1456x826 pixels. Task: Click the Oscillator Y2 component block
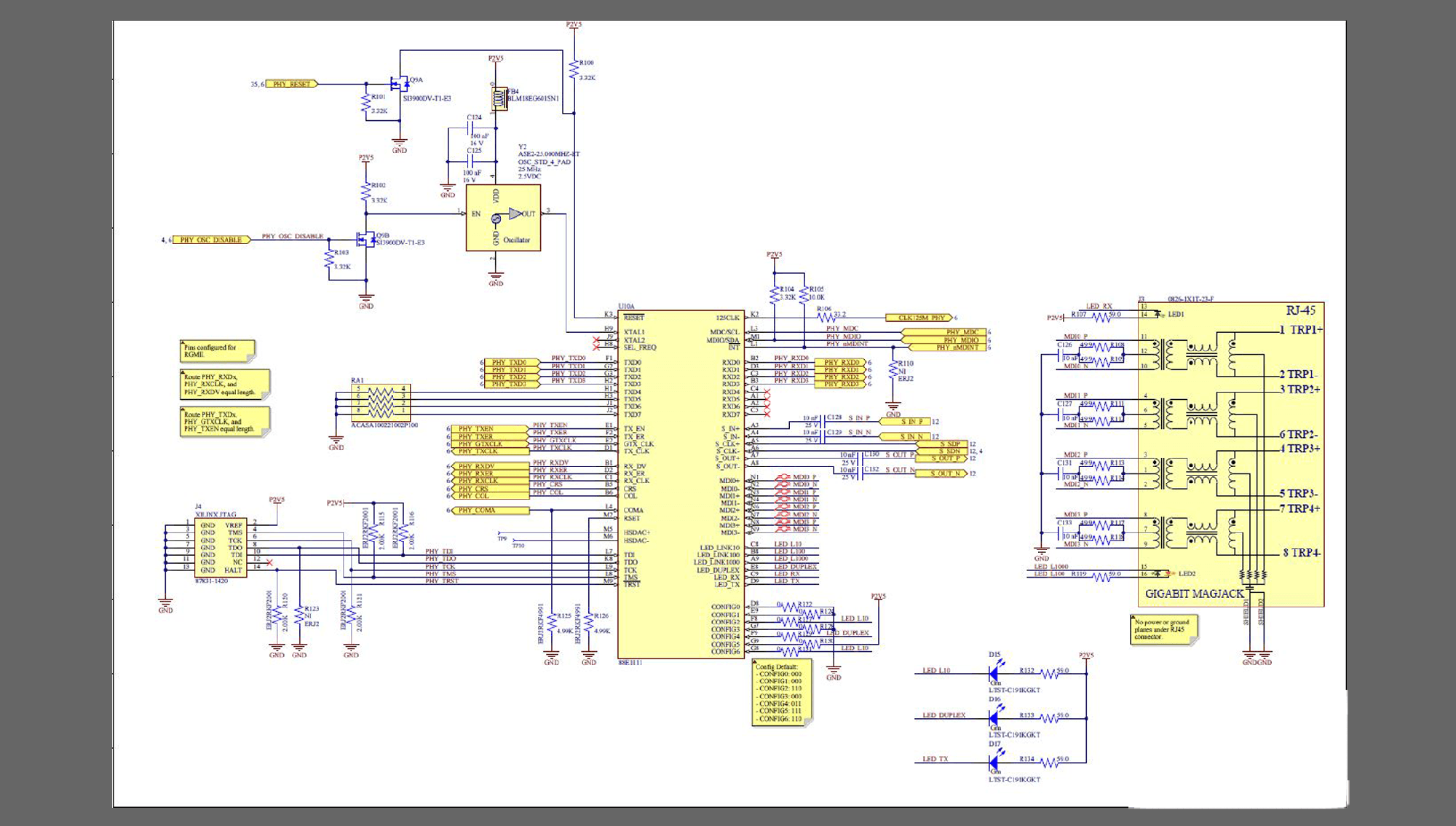(x=503, y=218)
